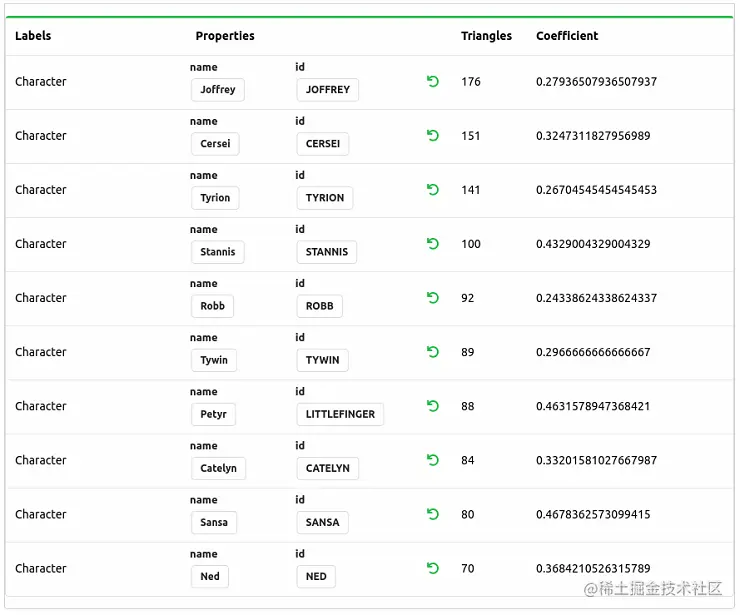
Task: Click the green refresh icon in Petyr row
Action: (x=432, y=406)
